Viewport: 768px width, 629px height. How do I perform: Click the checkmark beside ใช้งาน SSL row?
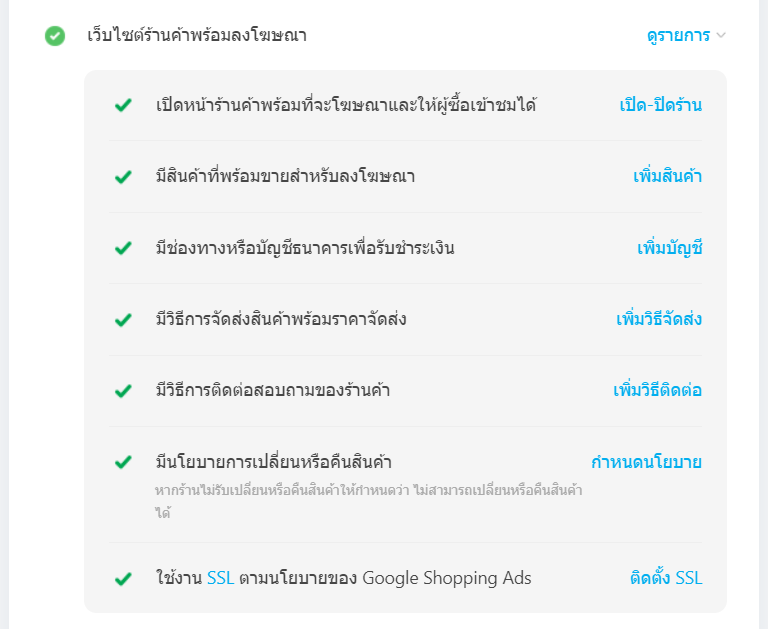(123, 578)
